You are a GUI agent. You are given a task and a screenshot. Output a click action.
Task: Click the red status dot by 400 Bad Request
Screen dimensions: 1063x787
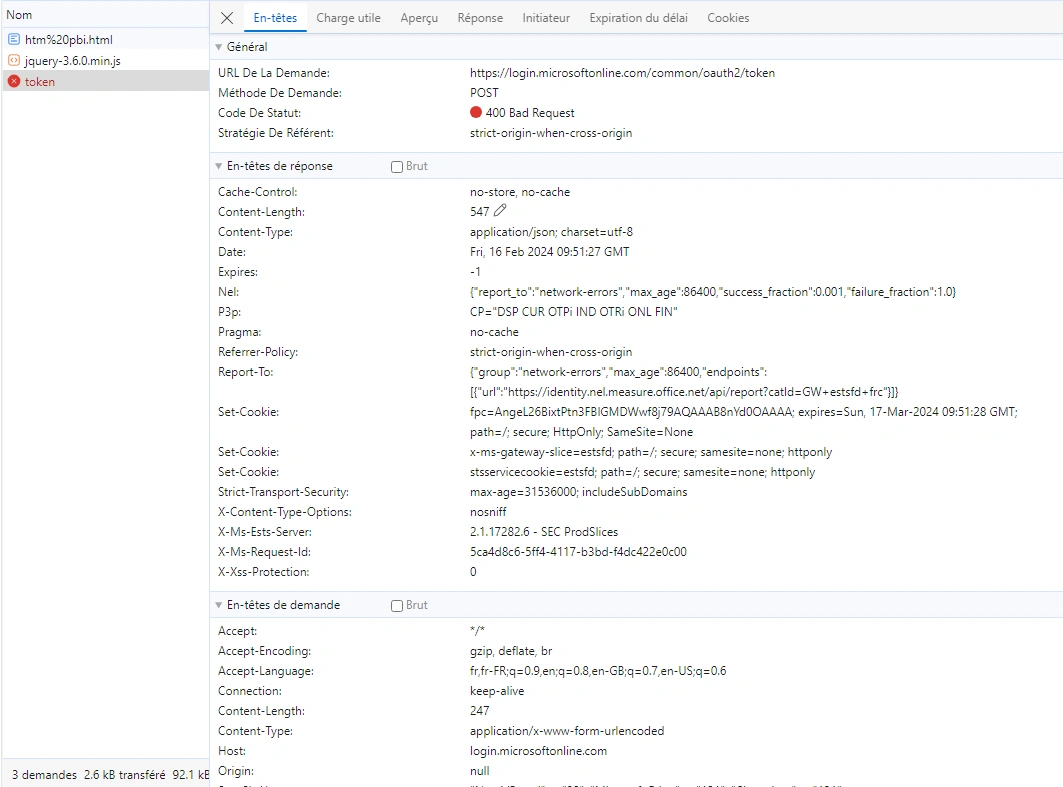click(476, 113)
